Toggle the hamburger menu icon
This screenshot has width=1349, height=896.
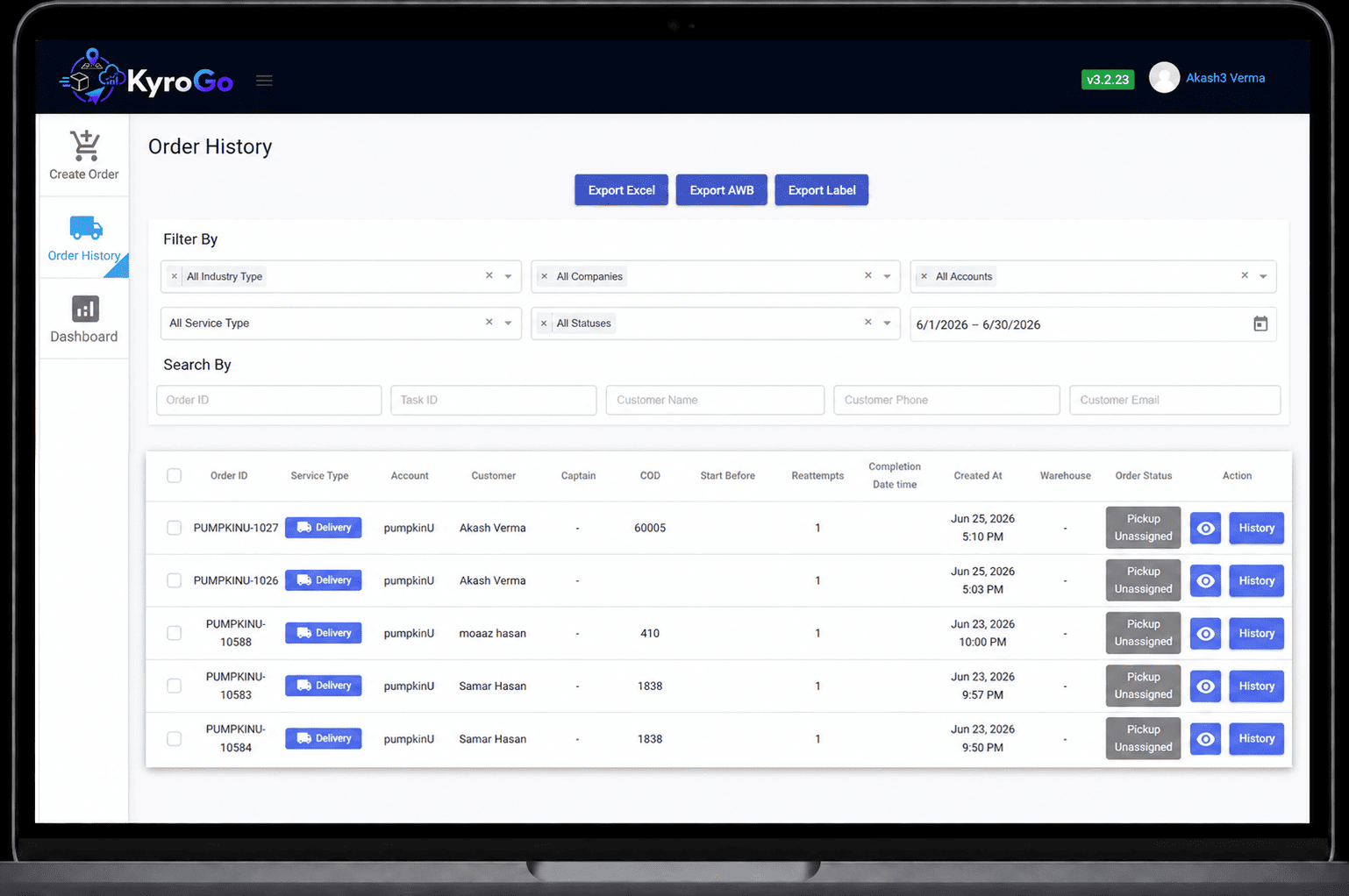(x=264, y=81)
